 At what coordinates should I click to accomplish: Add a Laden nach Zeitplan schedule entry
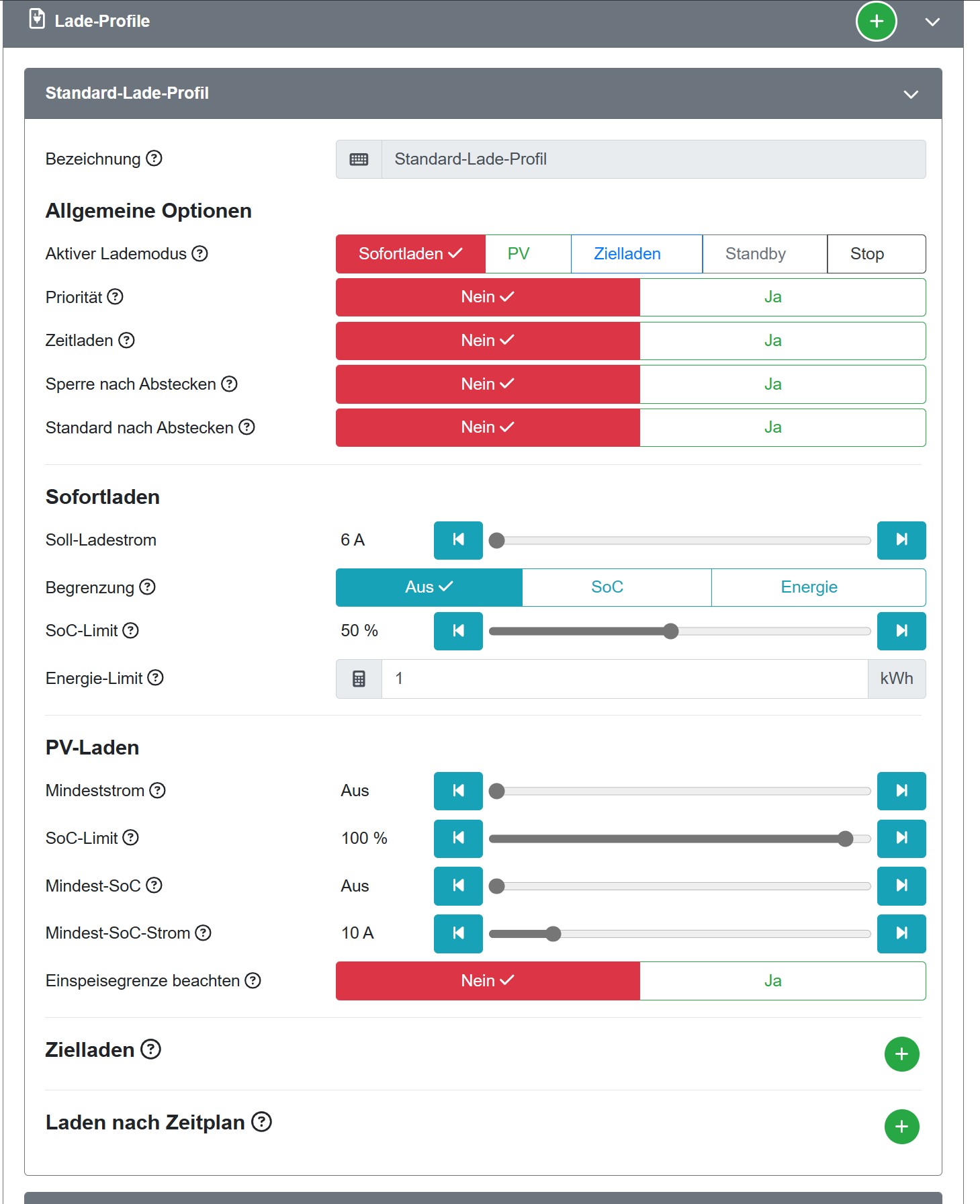[901, 1127]
